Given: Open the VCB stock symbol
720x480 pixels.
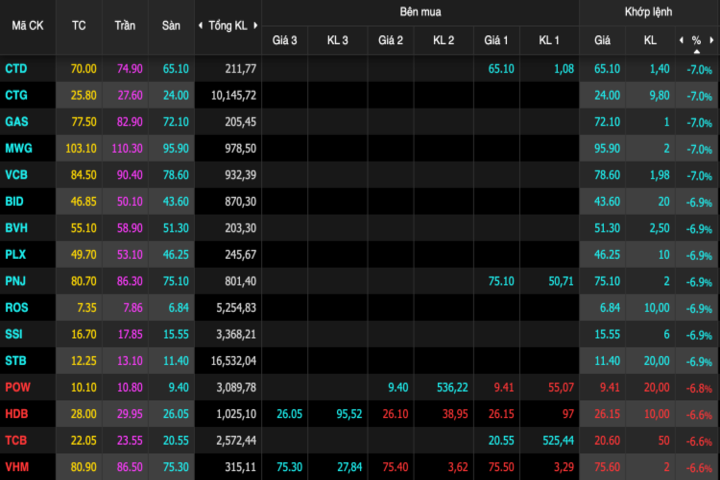Looking at the screenshot, I should [17, 174].
